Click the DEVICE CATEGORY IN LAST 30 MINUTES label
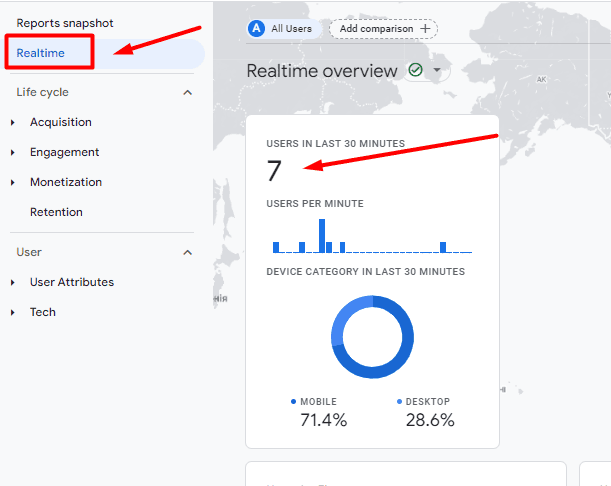 pos(366,272)
